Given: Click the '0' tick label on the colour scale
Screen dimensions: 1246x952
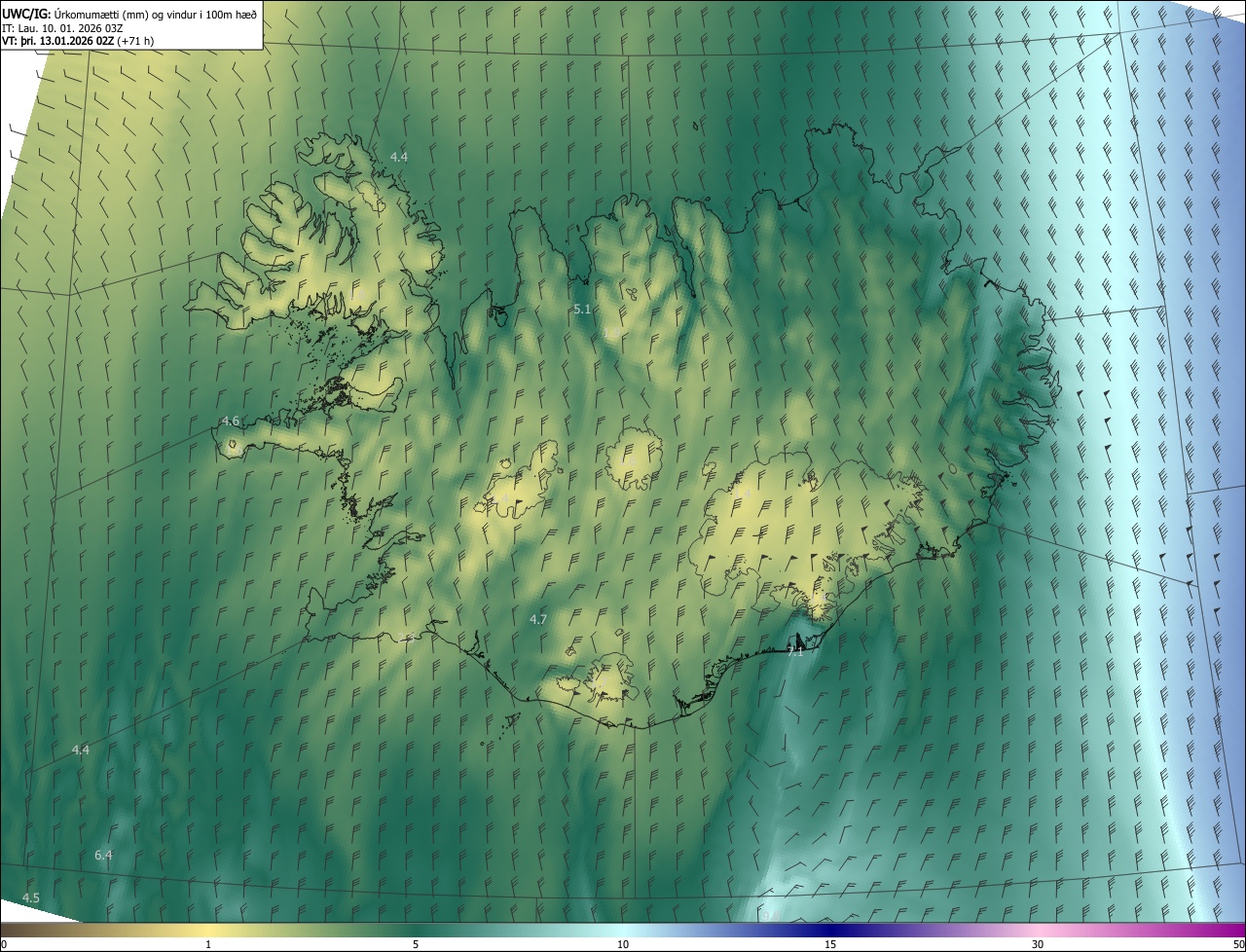Looking at the screenshot, I should click(3, 944).
